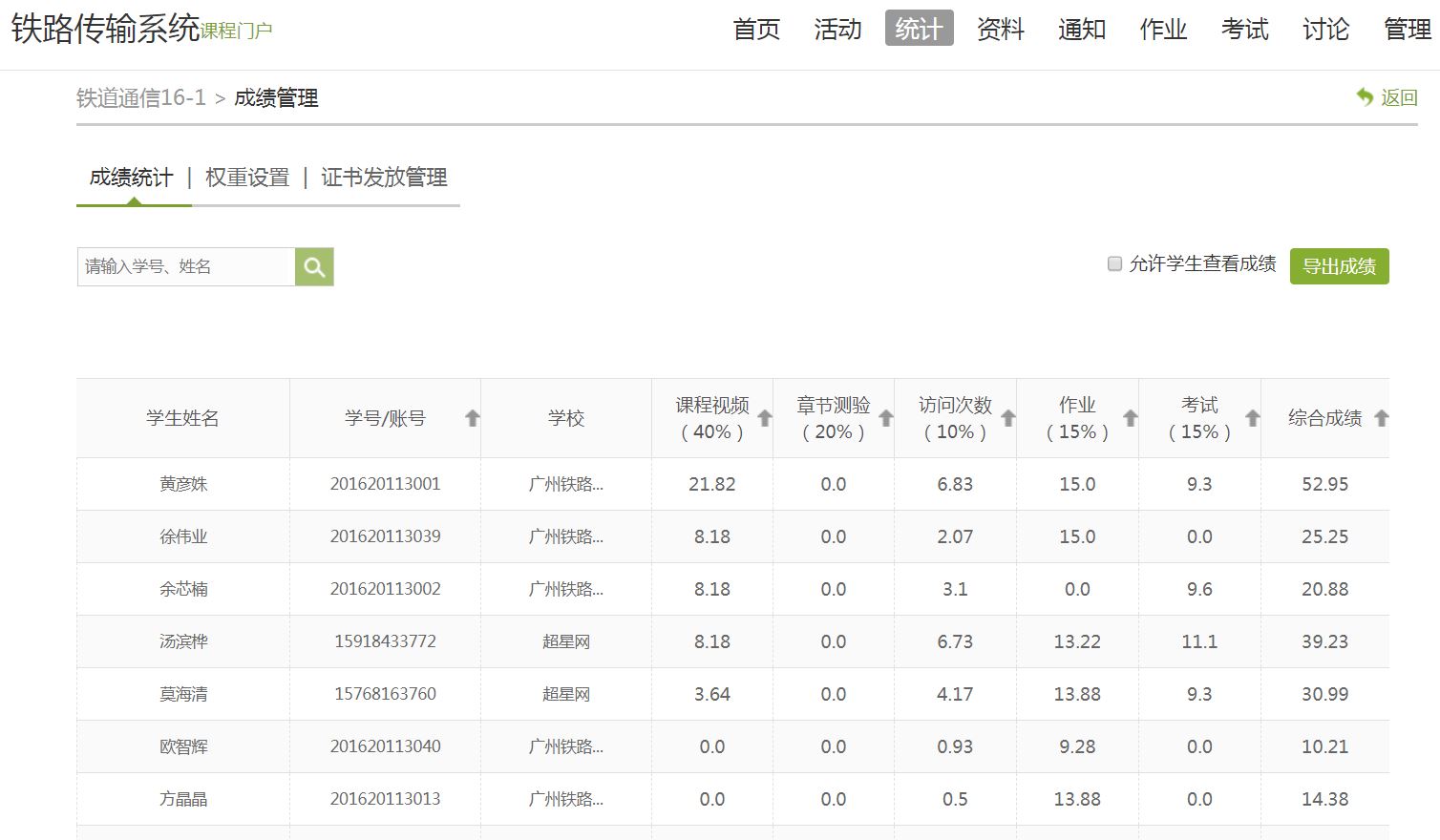Image resolution: width=1440 pixels, height=840 pixels.
Task: Sort by 作业 (15%) arrow icon
Action: point(1131,418)
